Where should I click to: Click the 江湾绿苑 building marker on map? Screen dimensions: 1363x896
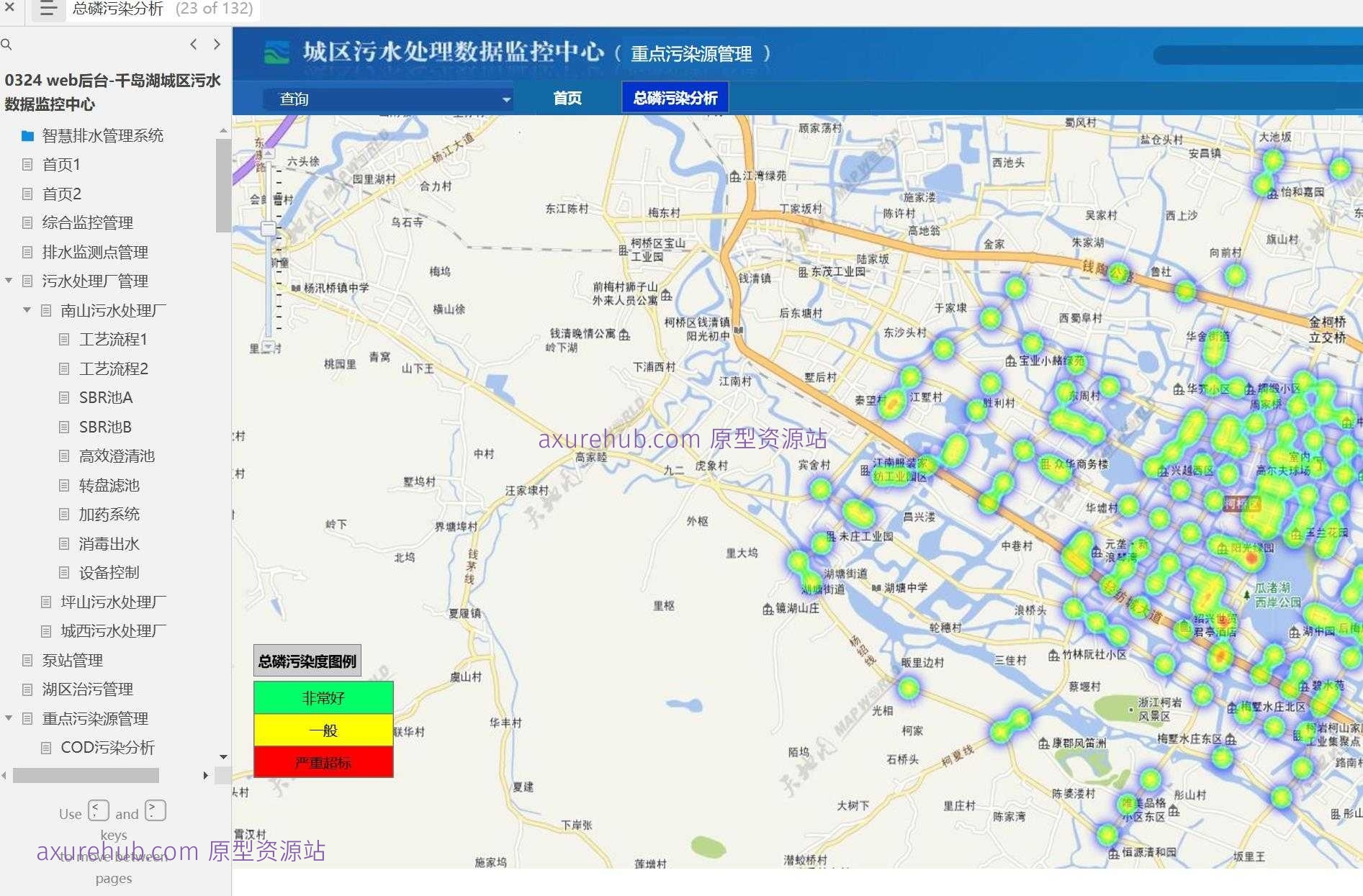[x=734, y=176]
